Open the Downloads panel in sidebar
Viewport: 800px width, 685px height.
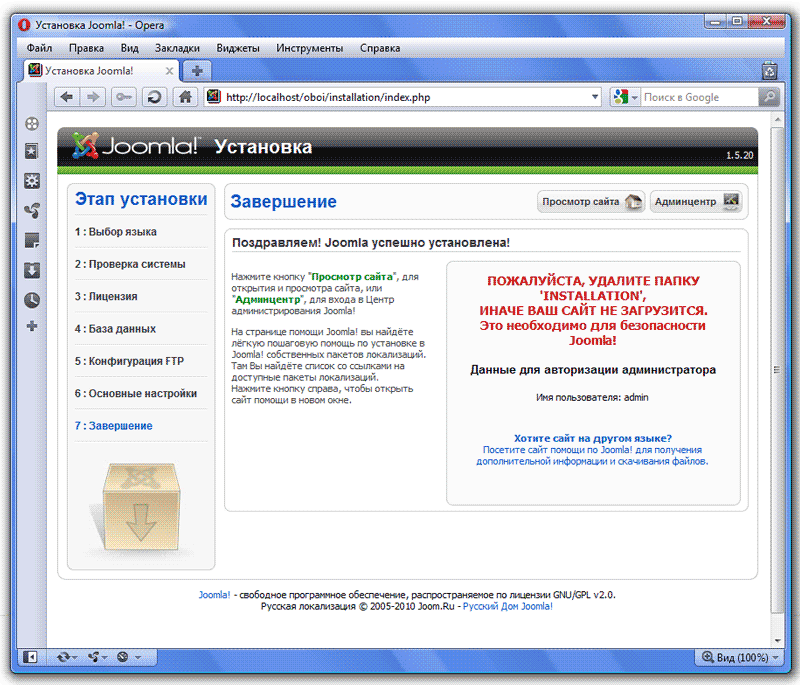pyautogui.click(x=32, y=270)
